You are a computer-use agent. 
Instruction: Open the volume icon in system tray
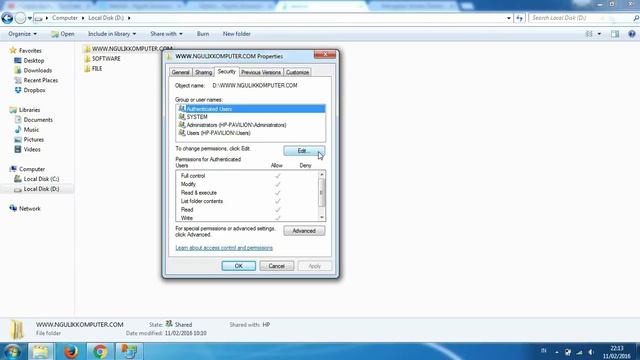(591, 352)
